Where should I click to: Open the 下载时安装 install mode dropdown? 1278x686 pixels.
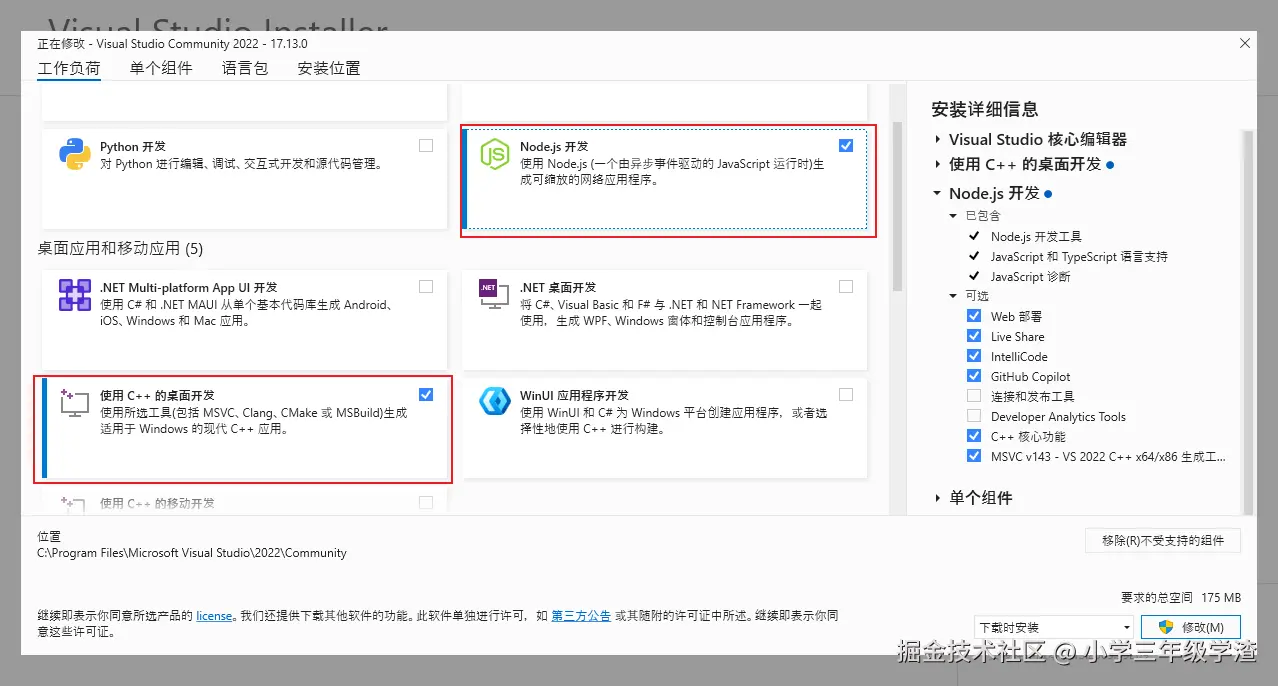[1054, 627]
